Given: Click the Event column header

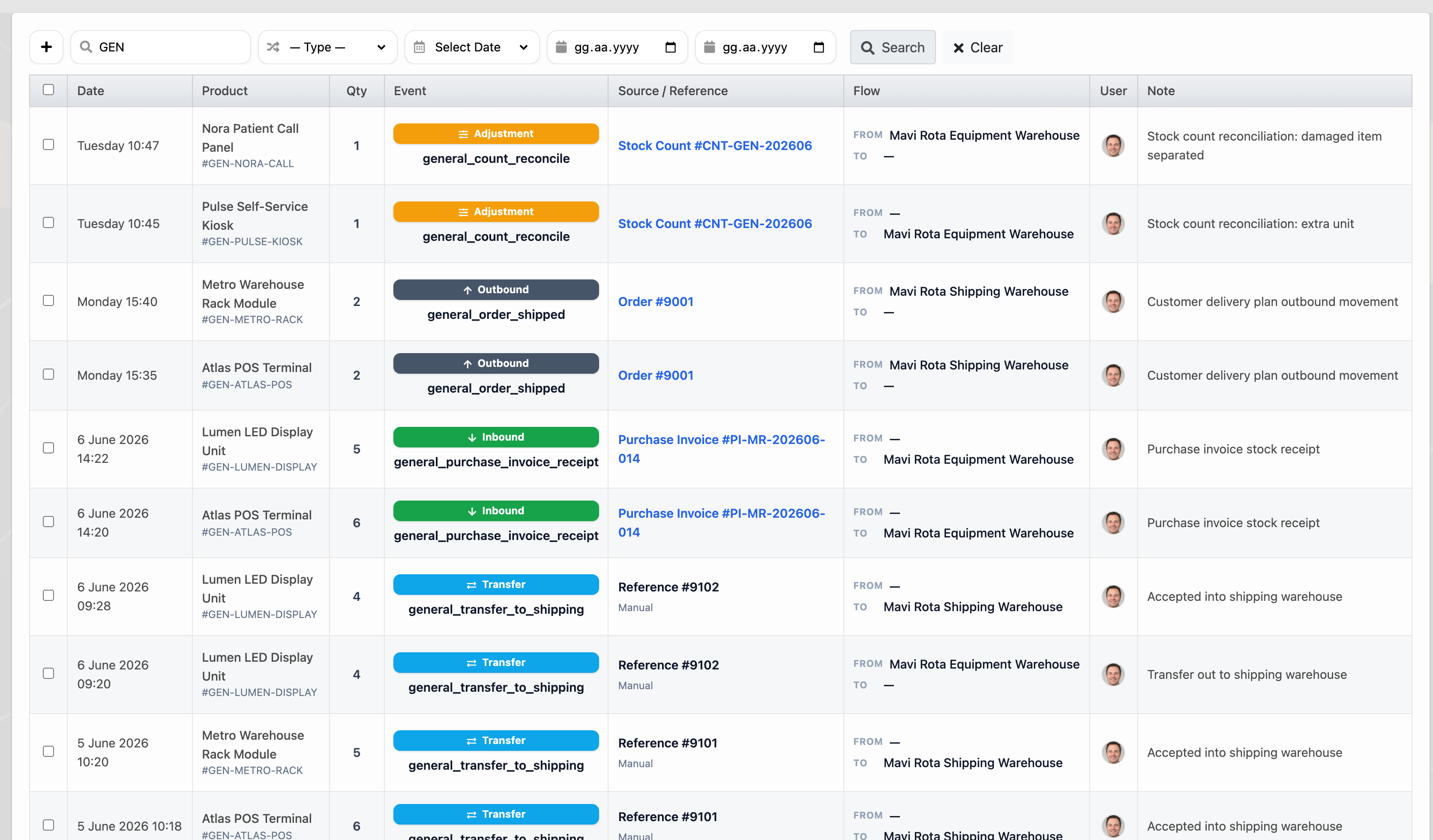Looking at the screenshot, I should coord(496,91).
